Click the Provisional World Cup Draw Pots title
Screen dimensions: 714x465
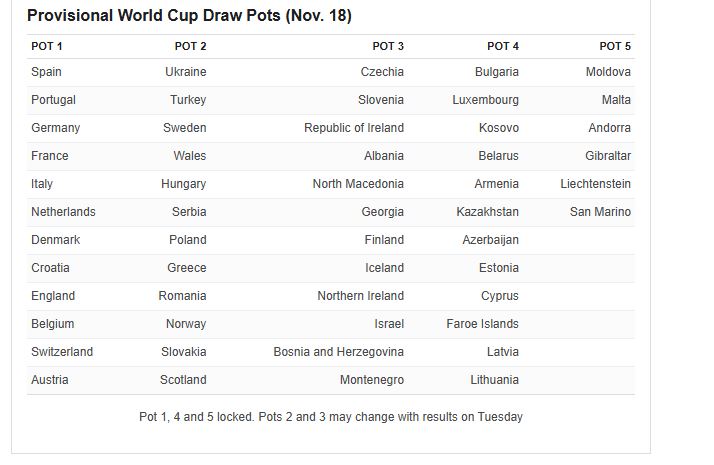[189, 15]
